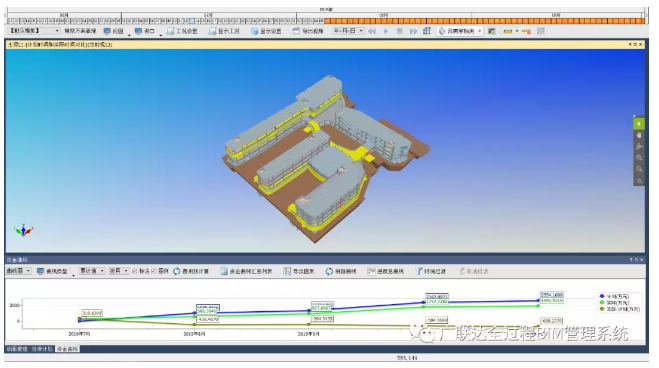659x368 pixels.
Task: Open the 视图 (View) toolbar button
Action: point(113,31)
